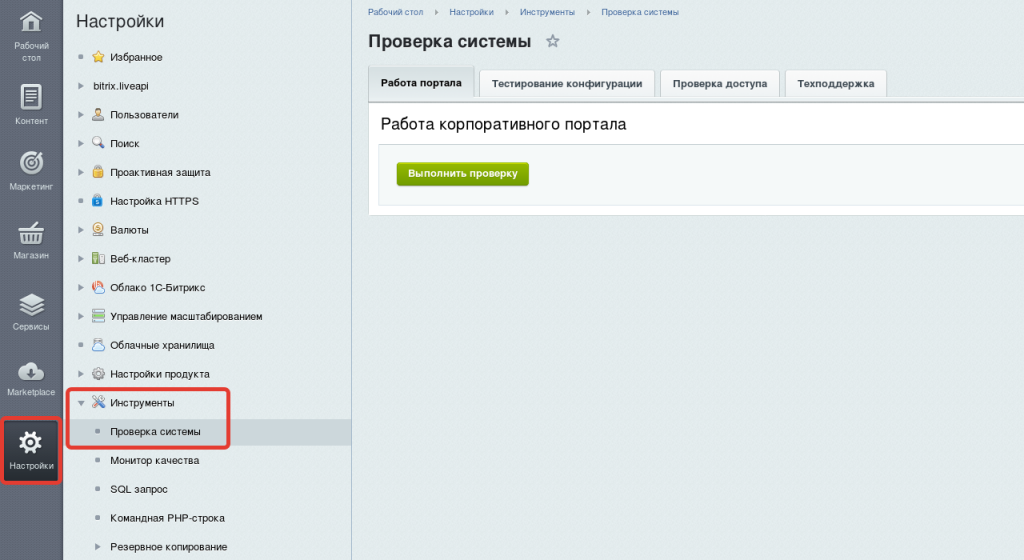Click the Управление масштабированием server icon

coord(98,316)
